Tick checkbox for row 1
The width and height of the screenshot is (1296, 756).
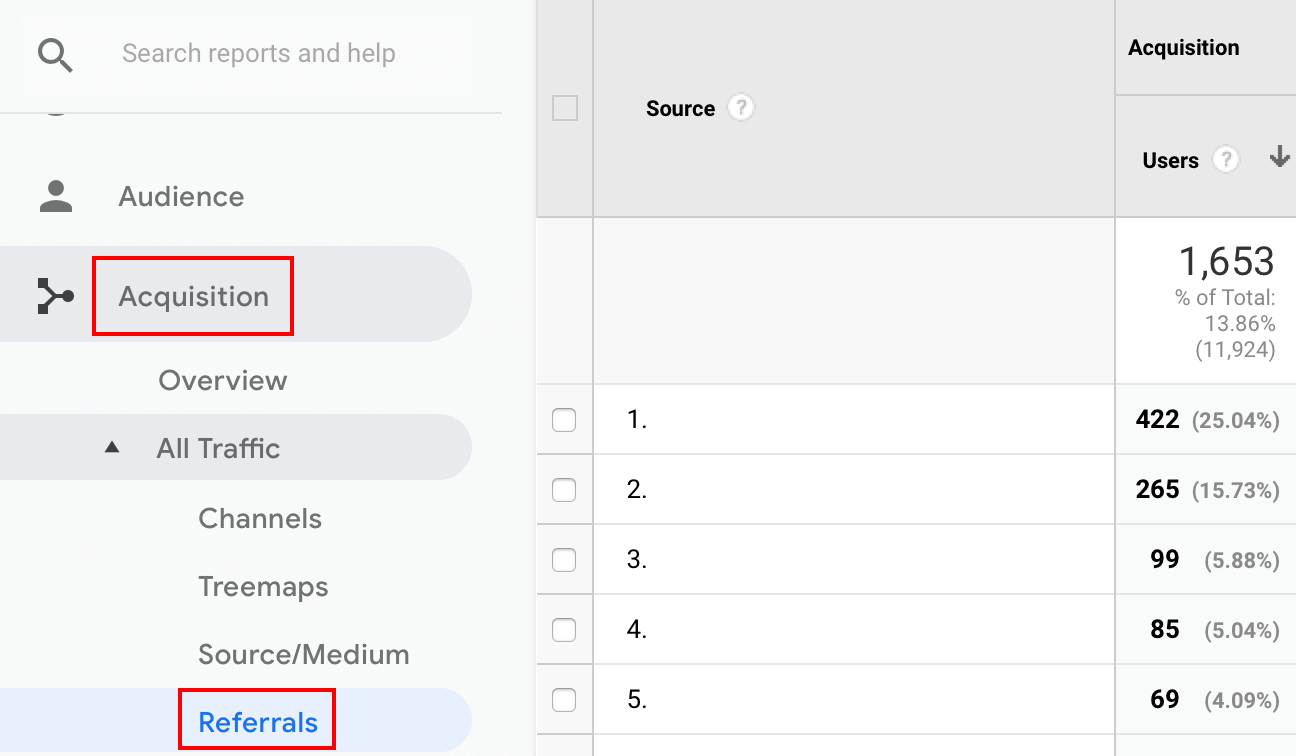click(x=564, y=420)
